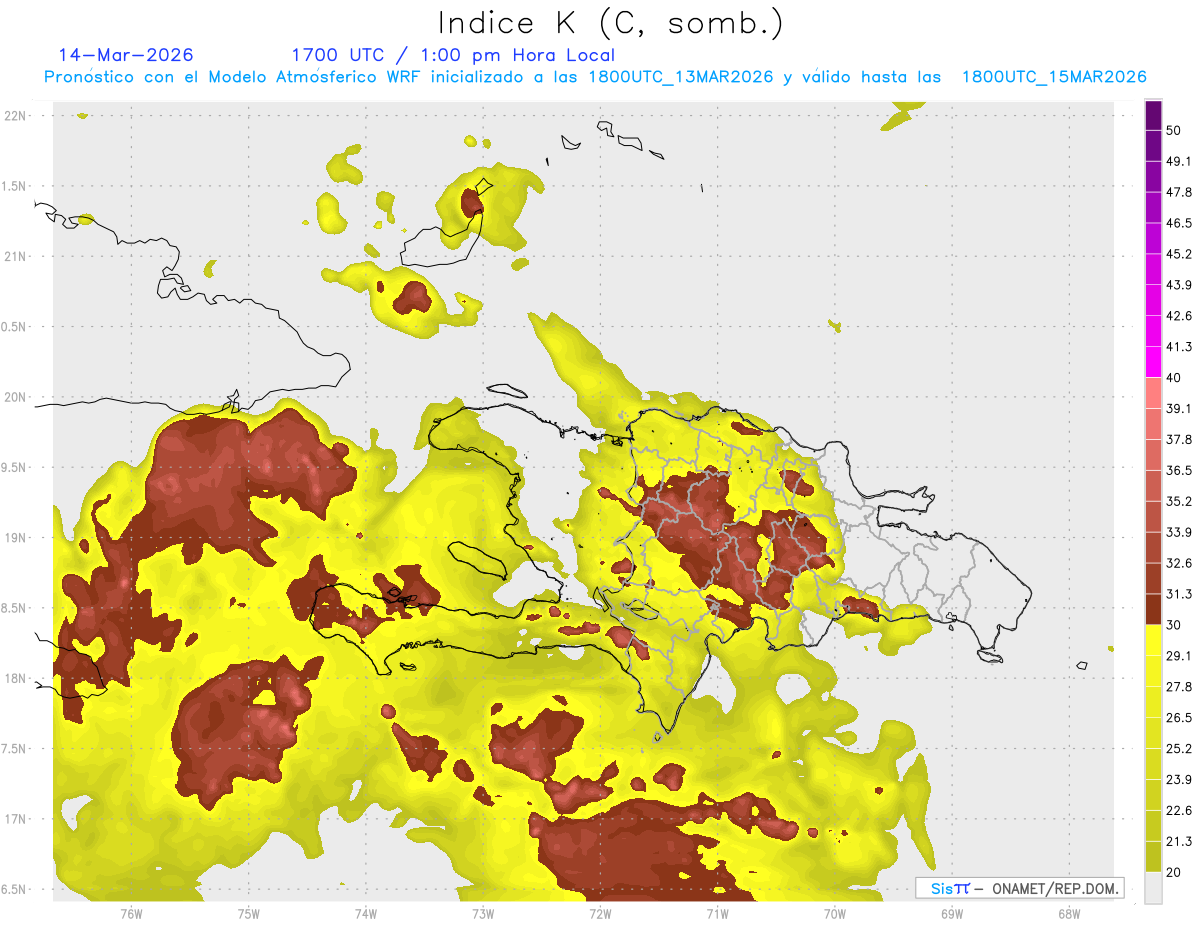The width and height of the screenshot is (1200, 927).
Task: Select the 20N latitude axis label
Action: coord(14,397)
